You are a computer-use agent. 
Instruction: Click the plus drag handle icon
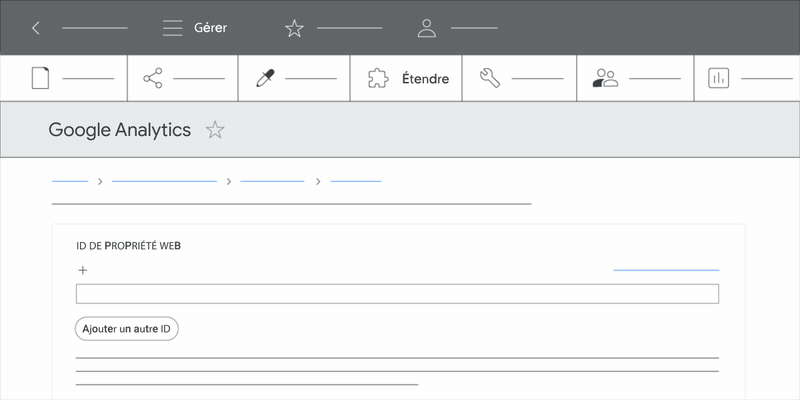(x=83, y=270)
